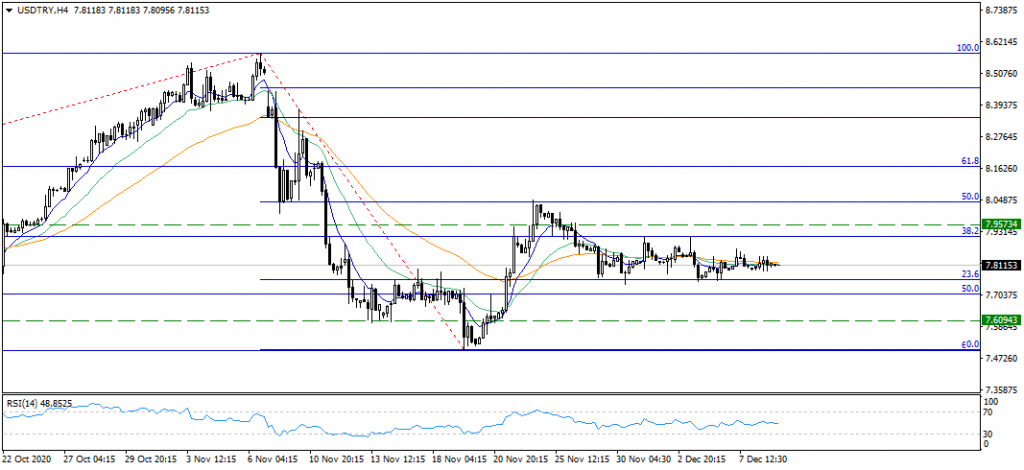Open the dropdown arrow beside USDTRY,H4
Screen dimensions: 1024x470
pos(8,9)
